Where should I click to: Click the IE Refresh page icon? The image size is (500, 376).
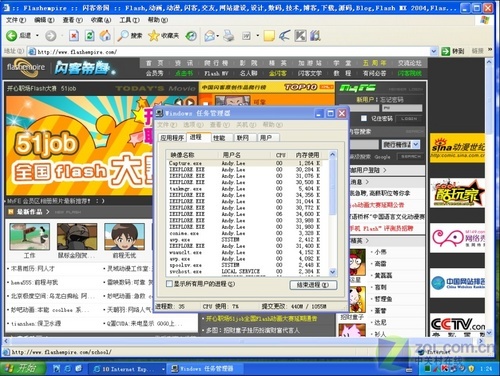89,36
